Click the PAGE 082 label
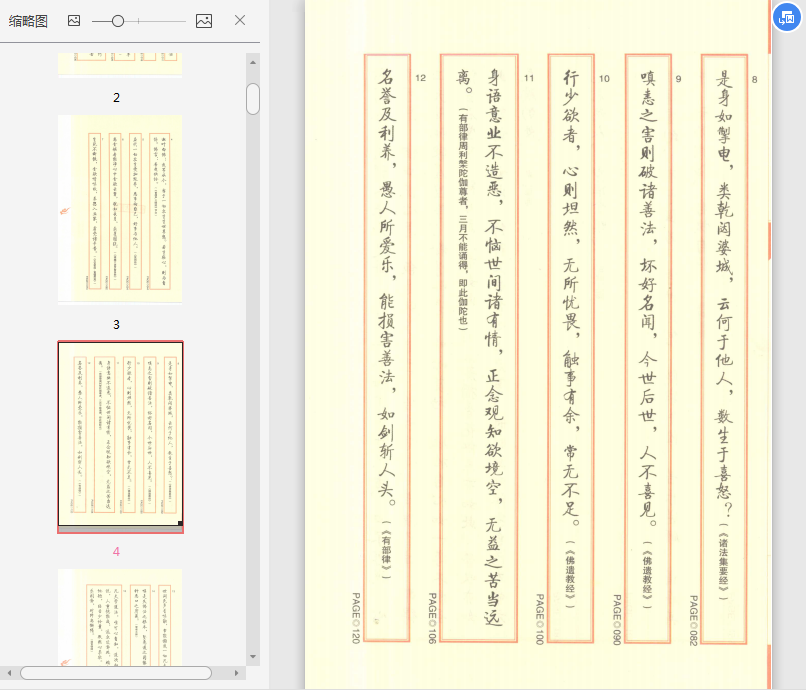This screenshot has height=690, width=806. point(693,620)
